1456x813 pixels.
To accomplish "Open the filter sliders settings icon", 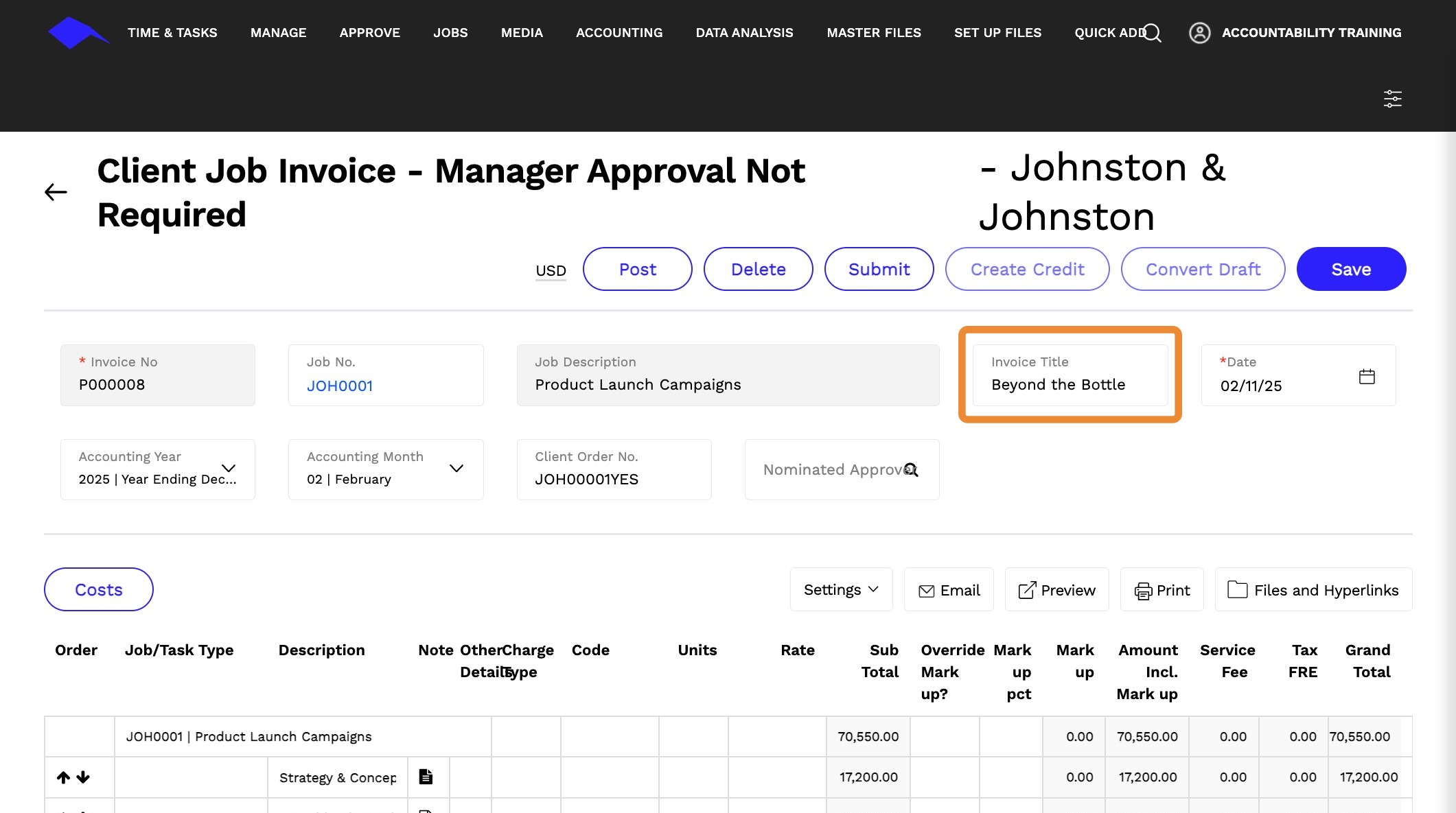I will 1392,99.
